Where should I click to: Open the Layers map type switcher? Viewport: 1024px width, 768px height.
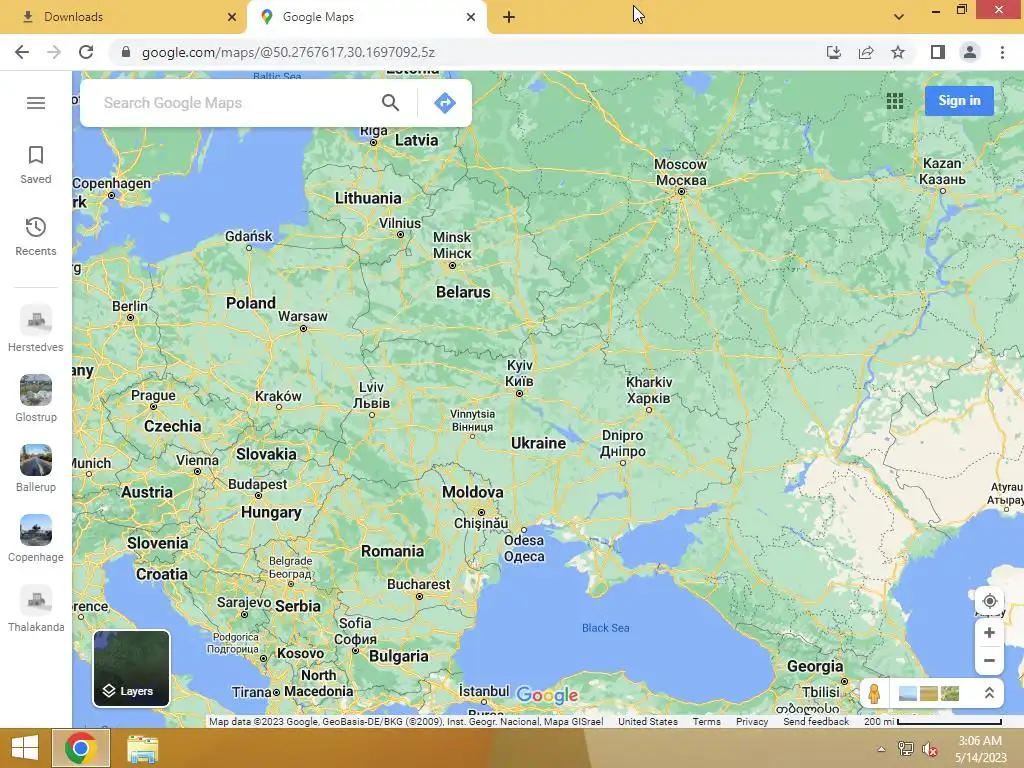tap(131, 669)
